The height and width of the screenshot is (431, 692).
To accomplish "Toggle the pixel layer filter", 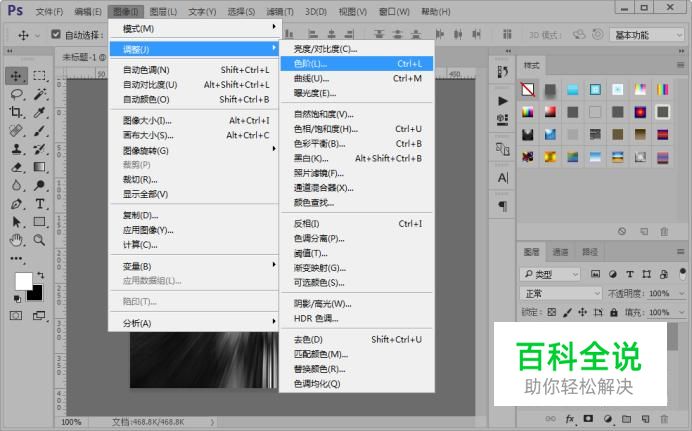I will (595, 274).
